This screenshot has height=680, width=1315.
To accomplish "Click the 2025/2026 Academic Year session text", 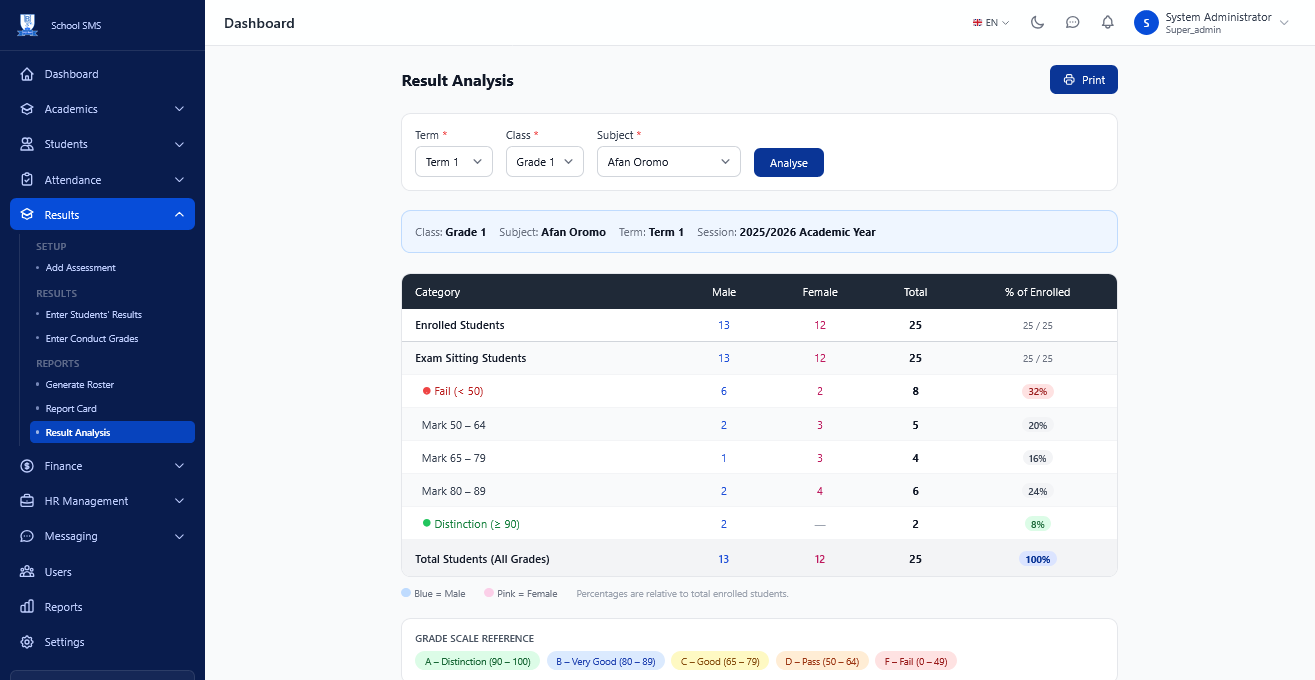I will pos(808,232).
